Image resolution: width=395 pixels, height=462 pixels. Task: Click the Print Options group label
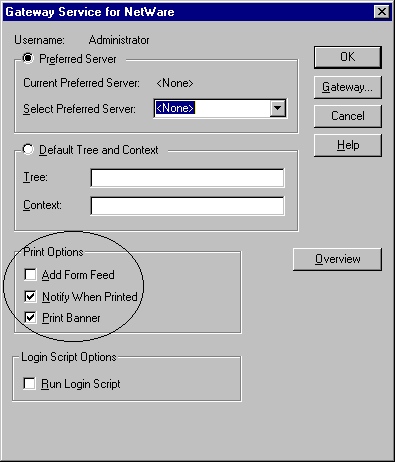[x=53, y=252]
